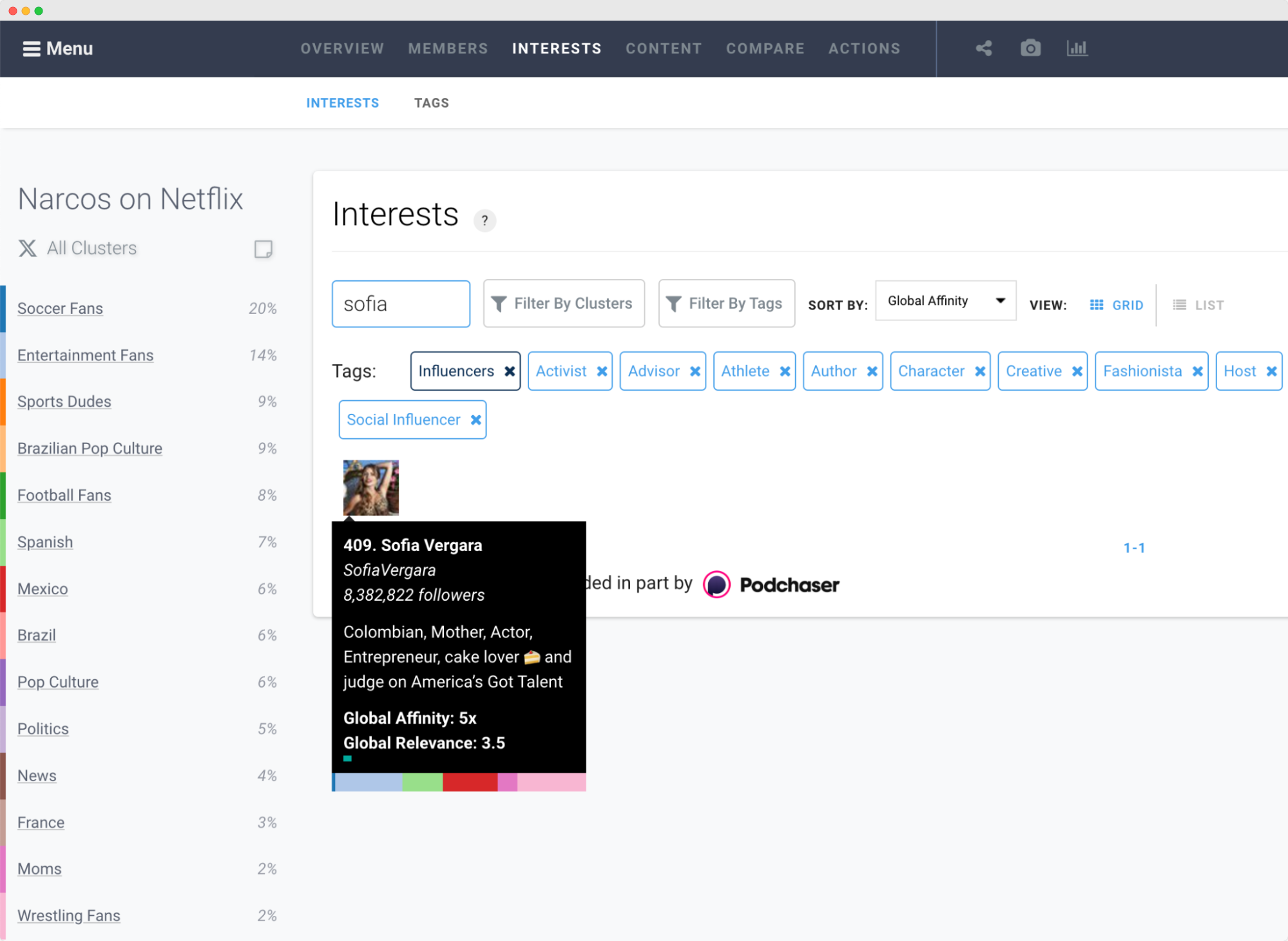Click the search field containing sofia
1288x941 pixels.
pyautogui.click(x=401, y=304)
